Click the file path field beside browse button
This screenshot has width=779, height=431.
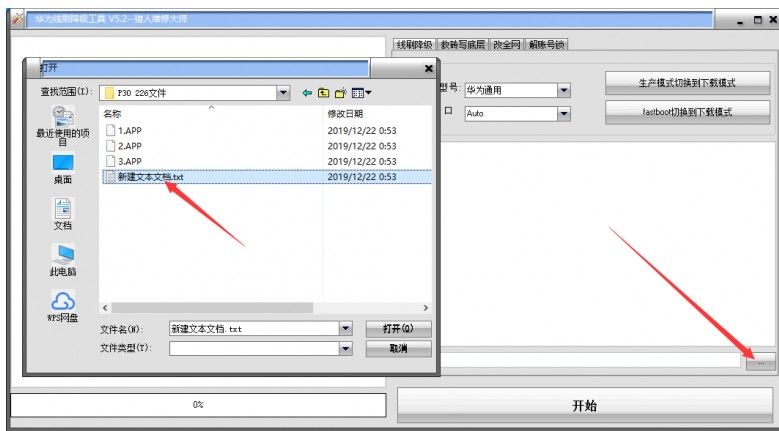click(x=589, y=361)
